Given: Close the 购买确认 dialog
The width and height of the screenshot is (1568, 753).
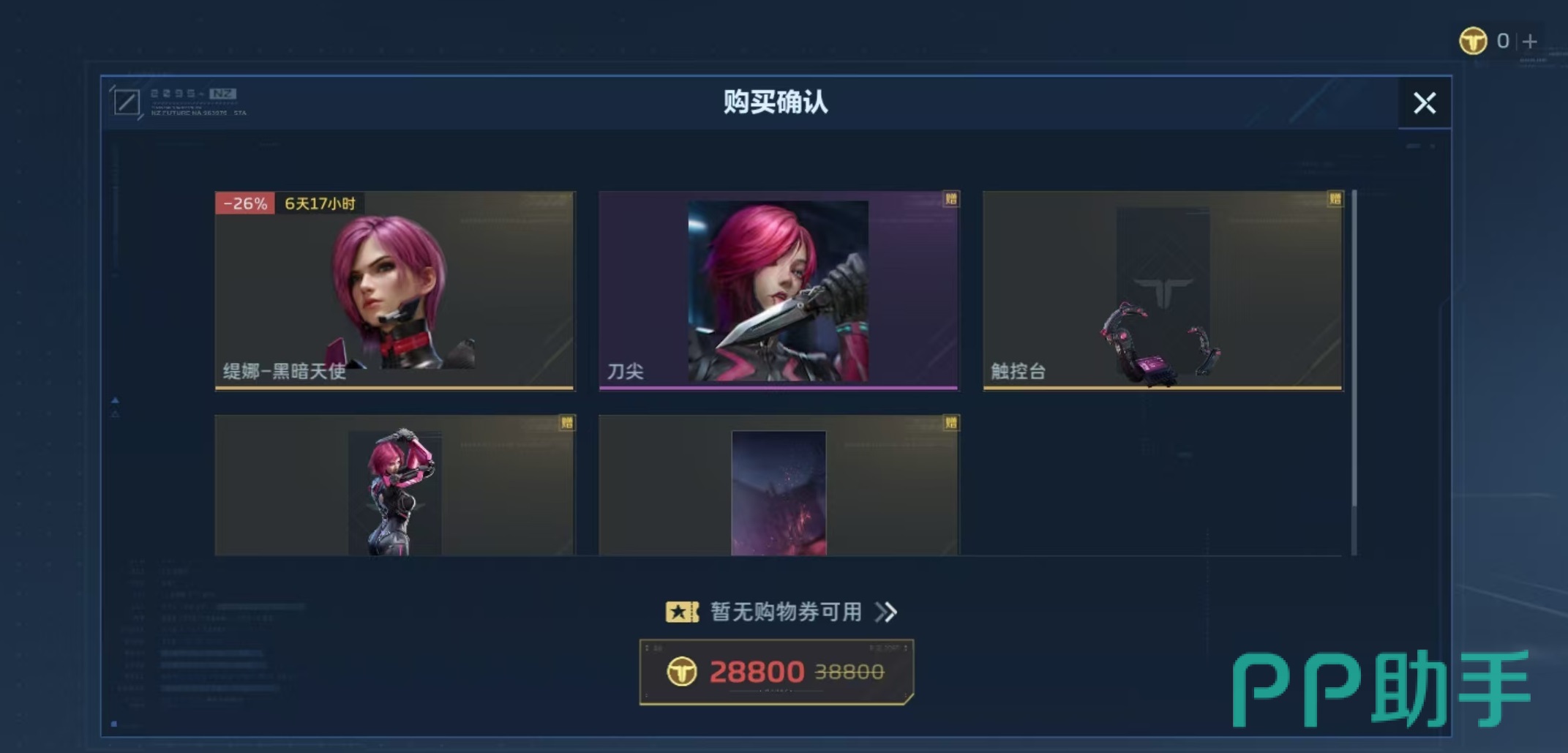Looking at the screenshot, I should [1424, 103].
